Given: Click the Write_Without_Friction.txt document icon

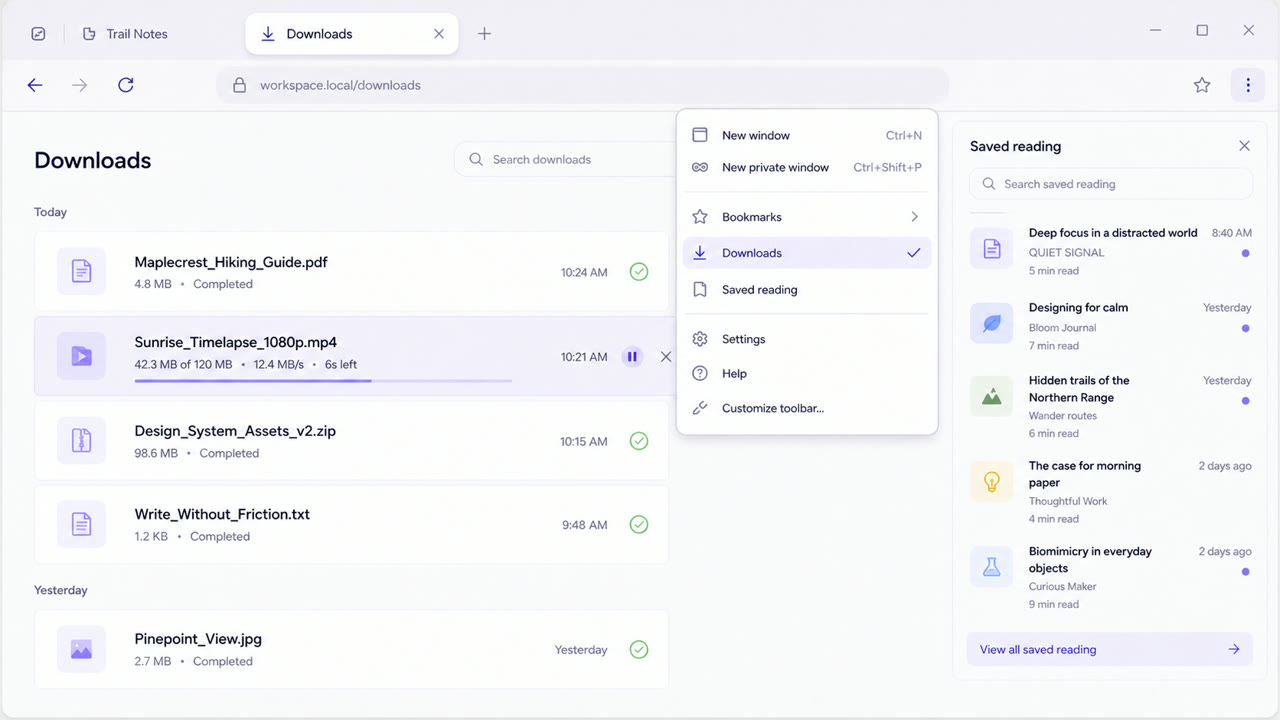Looking at the screenshot, I should [x=82, y=523].
